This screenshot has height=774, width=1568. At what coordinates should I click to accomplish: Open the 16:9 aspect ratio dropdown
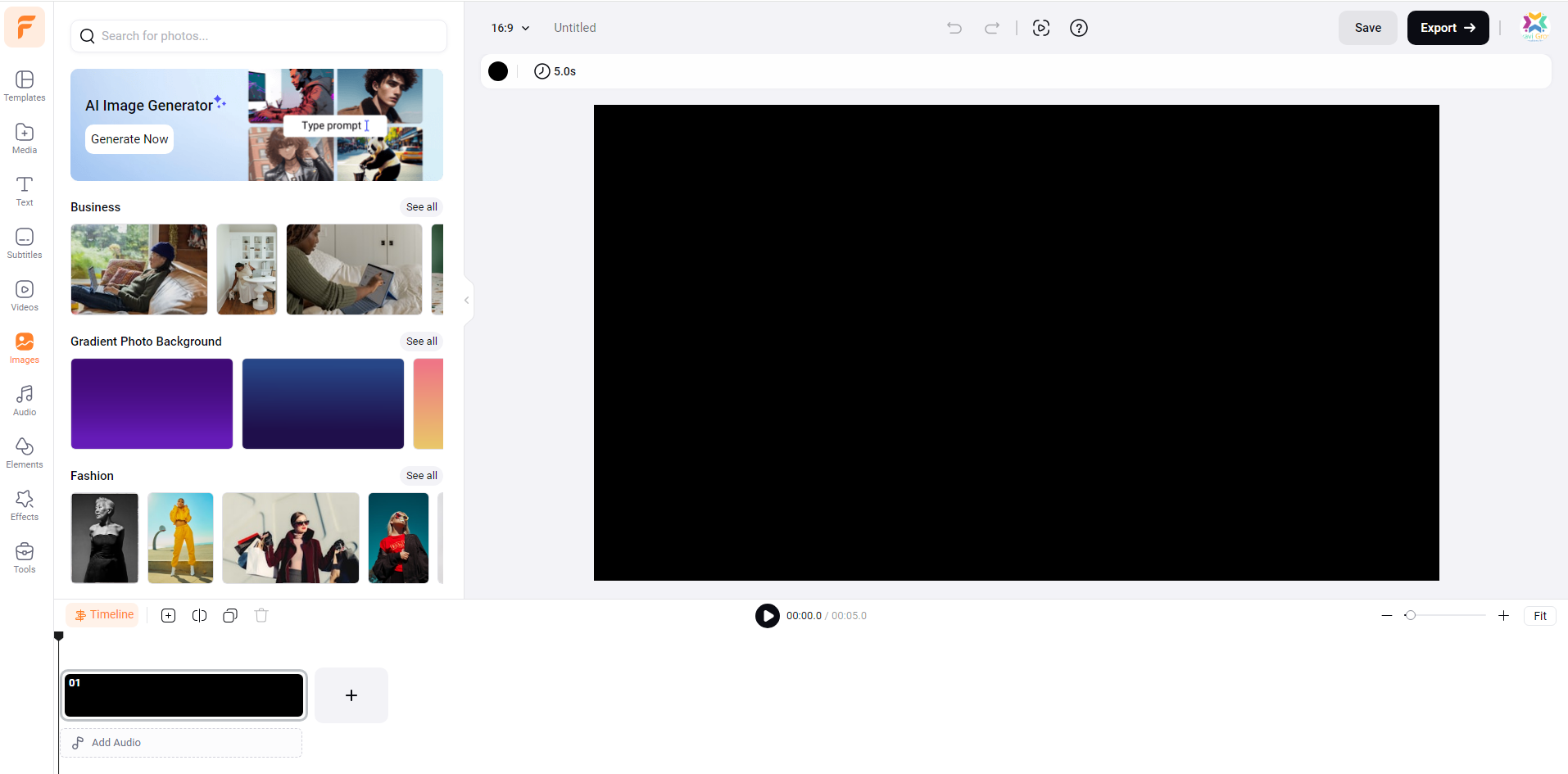[x=509, y=27]
